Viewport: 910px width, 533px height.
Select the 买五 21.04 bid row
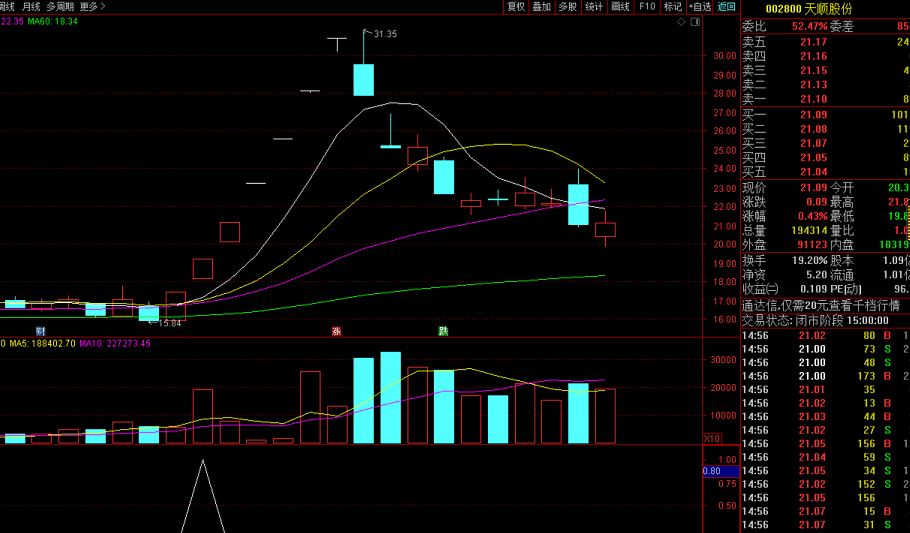[x=825, y=172]
